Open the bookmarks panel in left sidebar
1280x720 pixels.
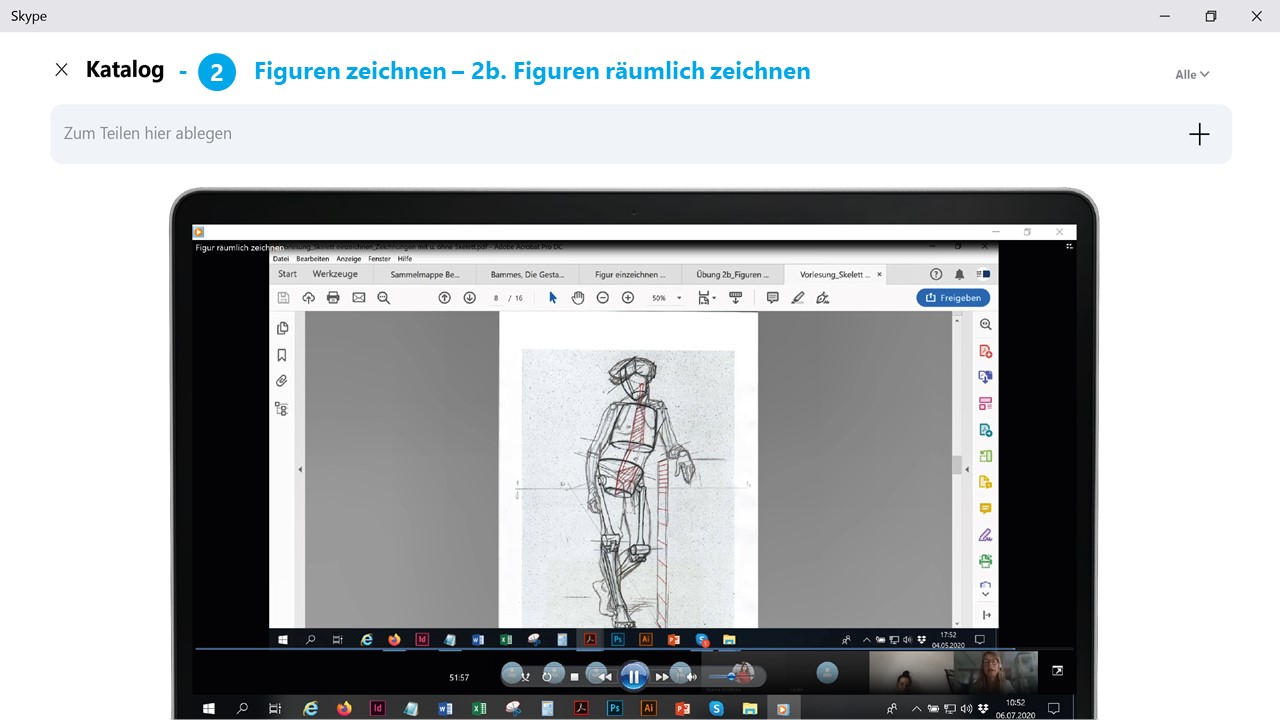tap(282, 355)
